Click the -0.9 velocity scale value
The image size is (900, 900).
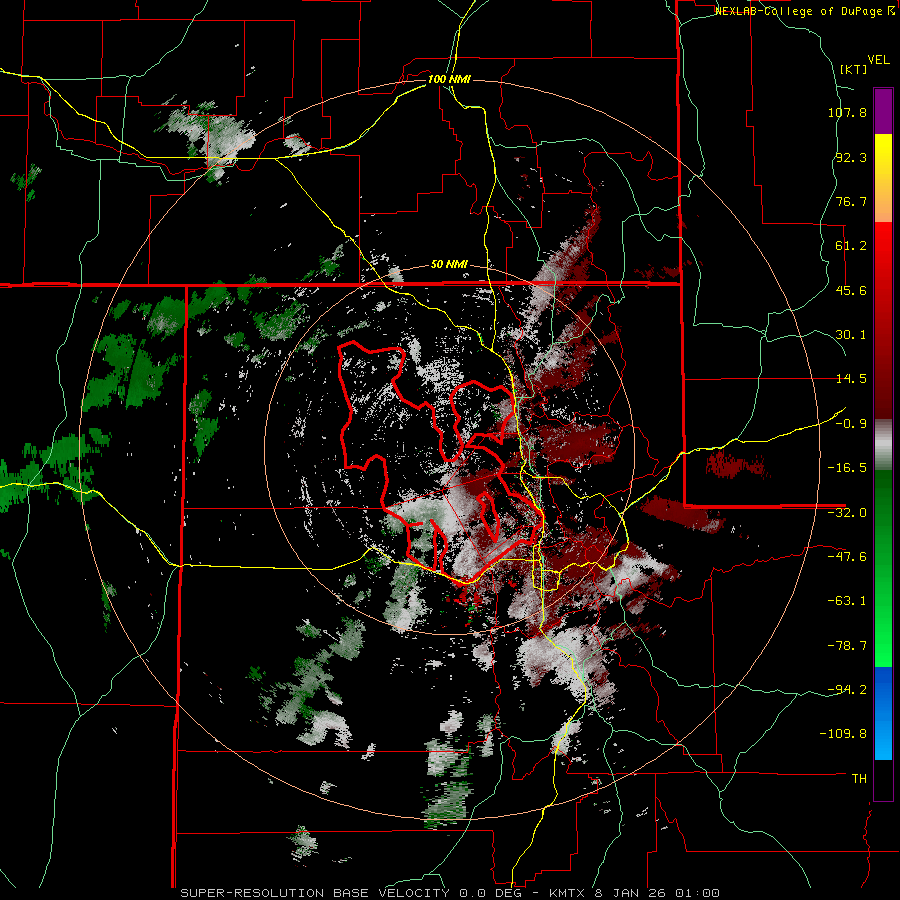(x=851, y=424)
